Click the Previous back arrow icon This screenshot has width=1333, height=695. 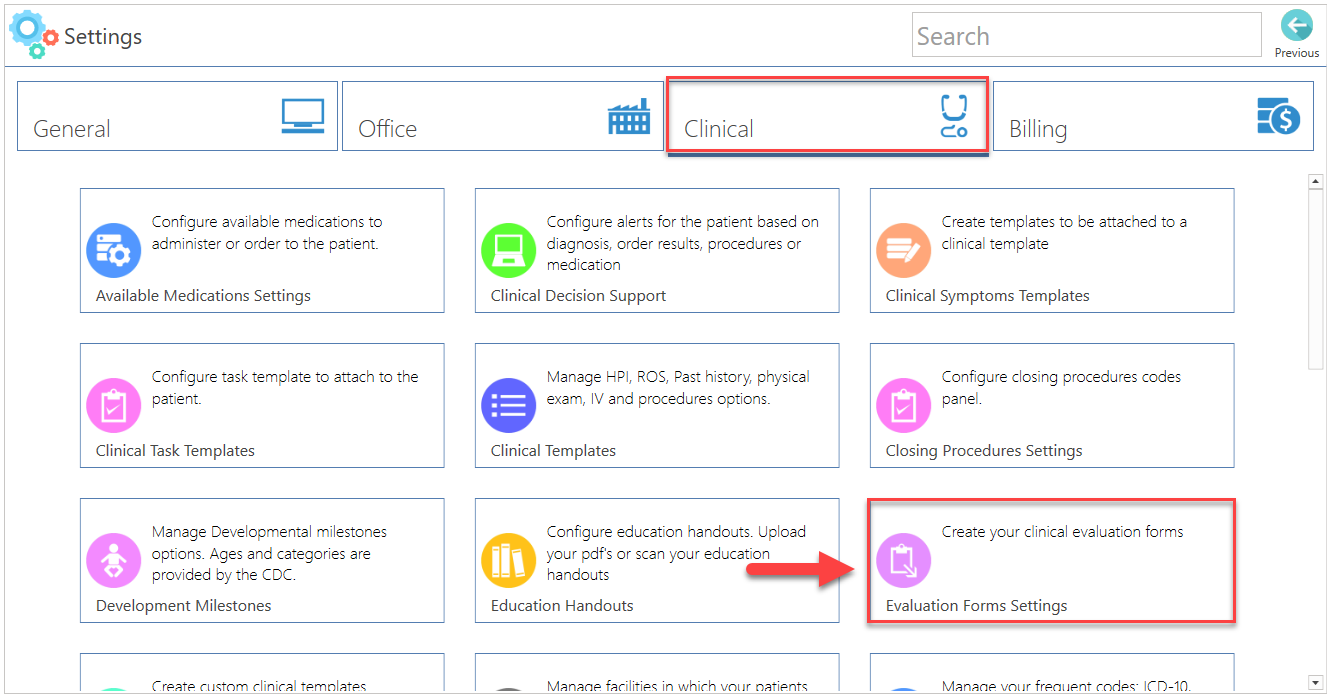1297,26
